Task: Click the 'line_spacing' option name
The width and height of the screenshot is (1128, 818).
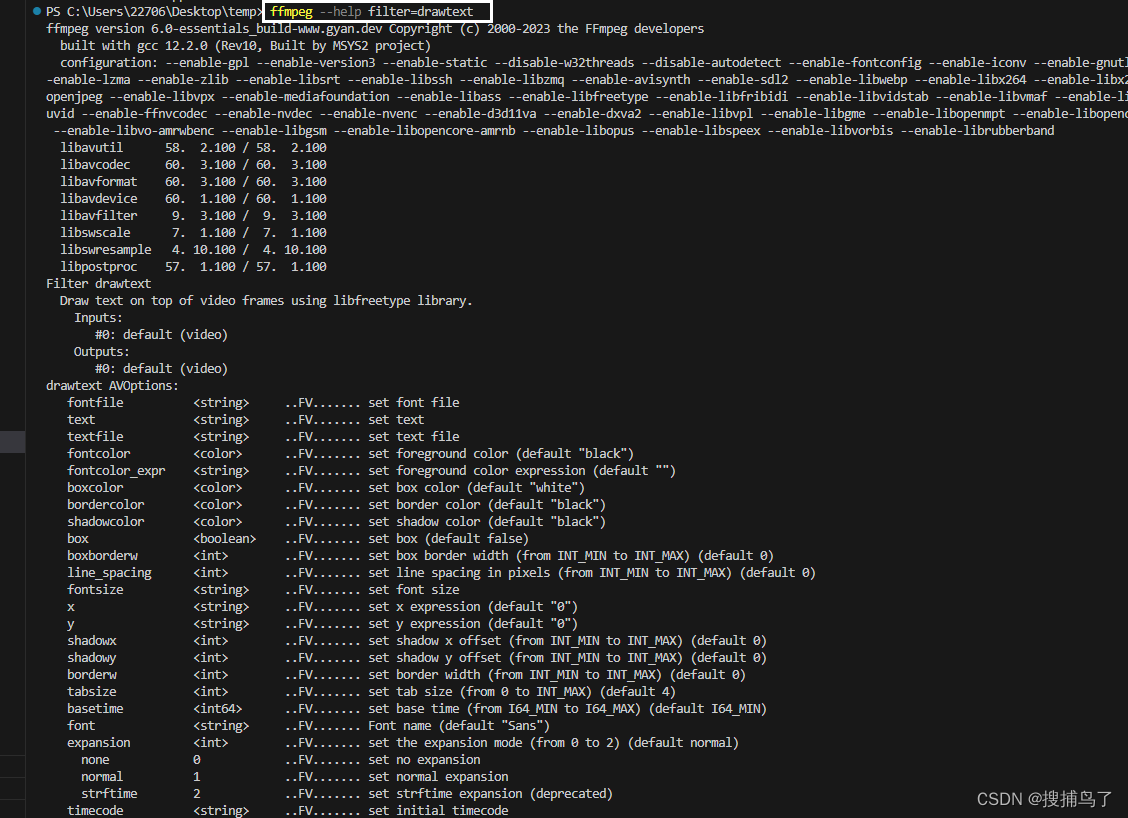Action: click(109, 573)
